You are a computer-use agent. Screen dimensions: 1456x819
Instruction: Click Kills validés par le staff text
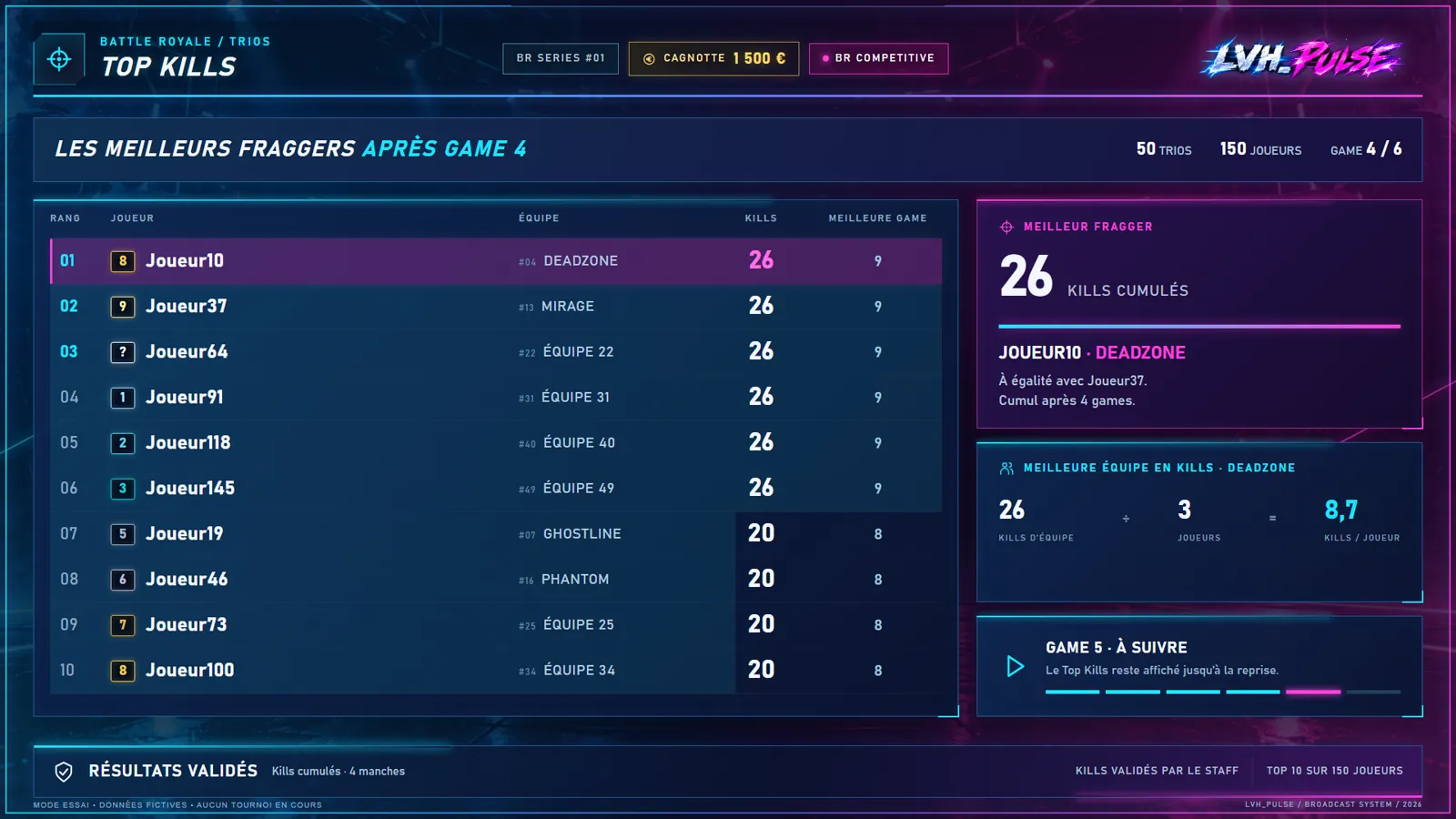[1157, 771]
